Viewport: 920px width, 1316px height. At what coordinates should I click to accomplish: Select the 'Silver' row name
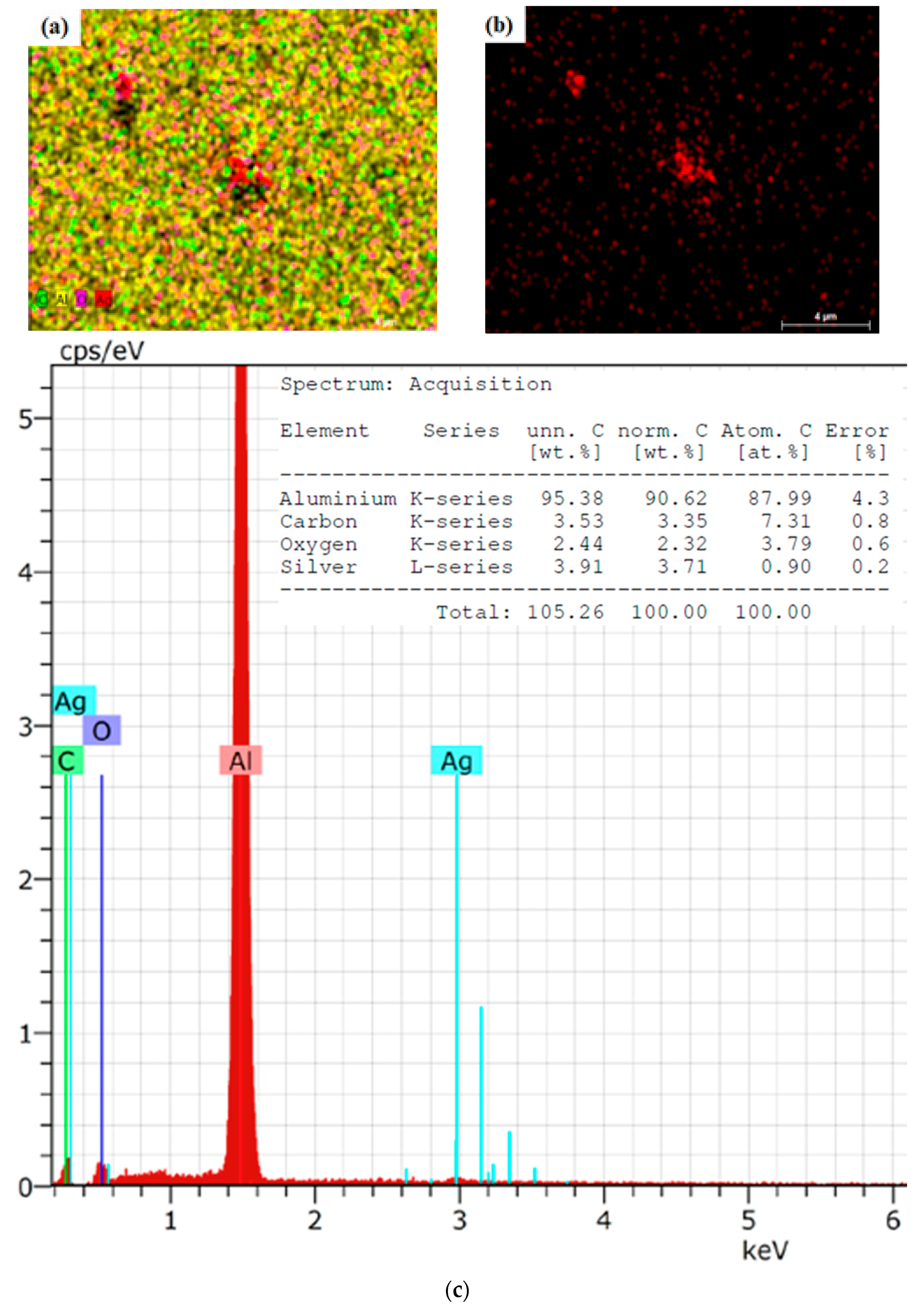pyautogui.click(x=319, y=567)
